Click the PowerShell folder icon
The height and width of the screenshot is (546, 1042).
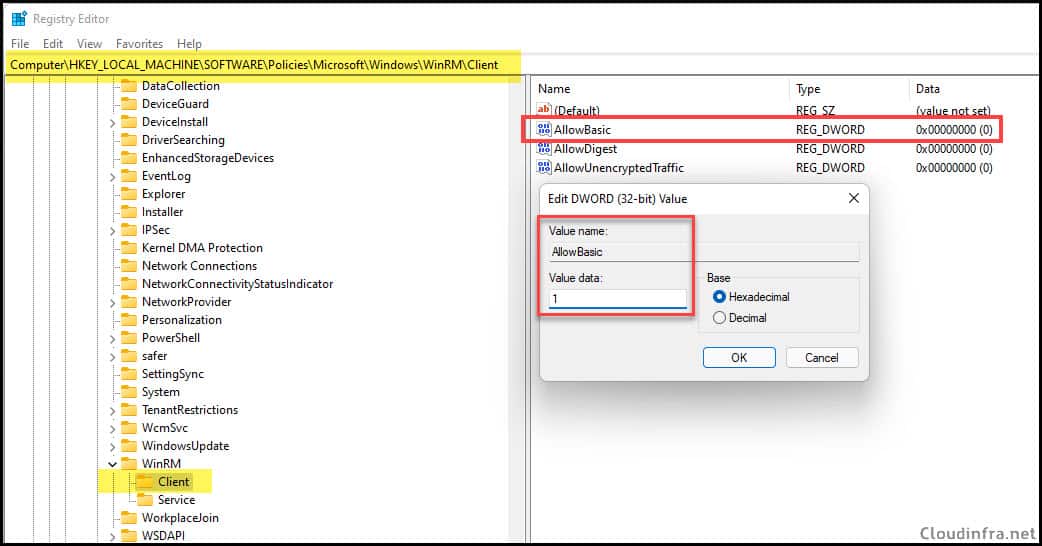click(x=129, y=337)
